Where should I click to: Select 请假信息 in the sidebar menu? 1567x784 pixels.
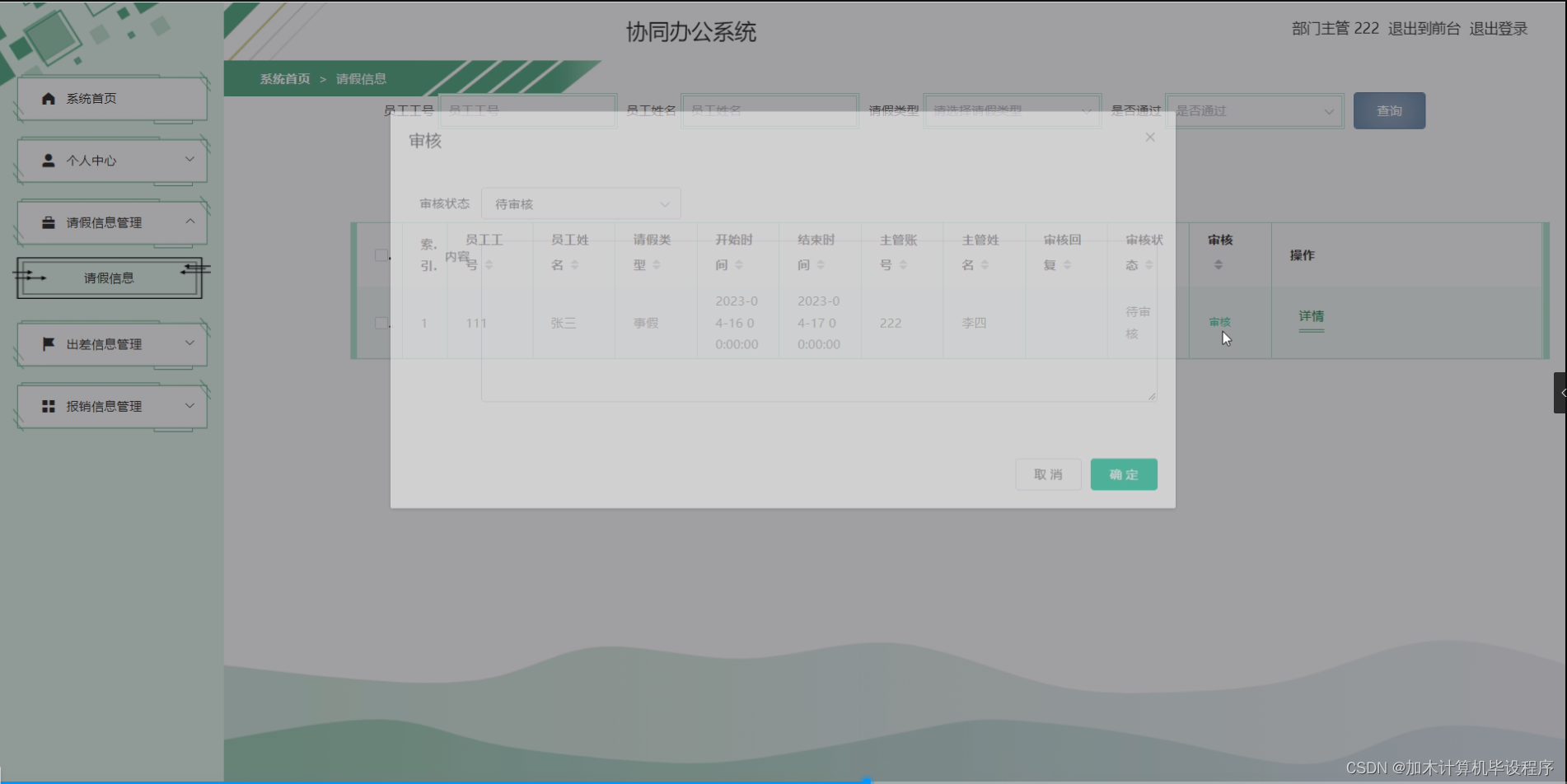110,278
